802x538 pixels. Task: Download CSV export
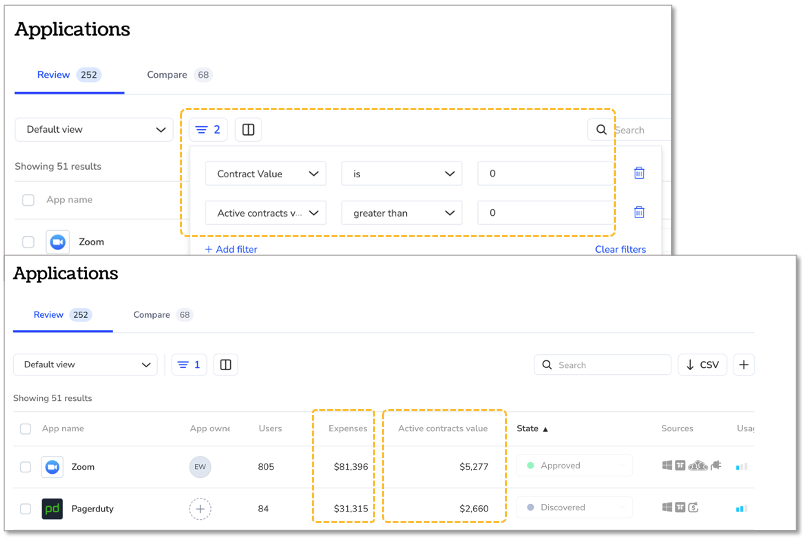[x=702, y=365]
